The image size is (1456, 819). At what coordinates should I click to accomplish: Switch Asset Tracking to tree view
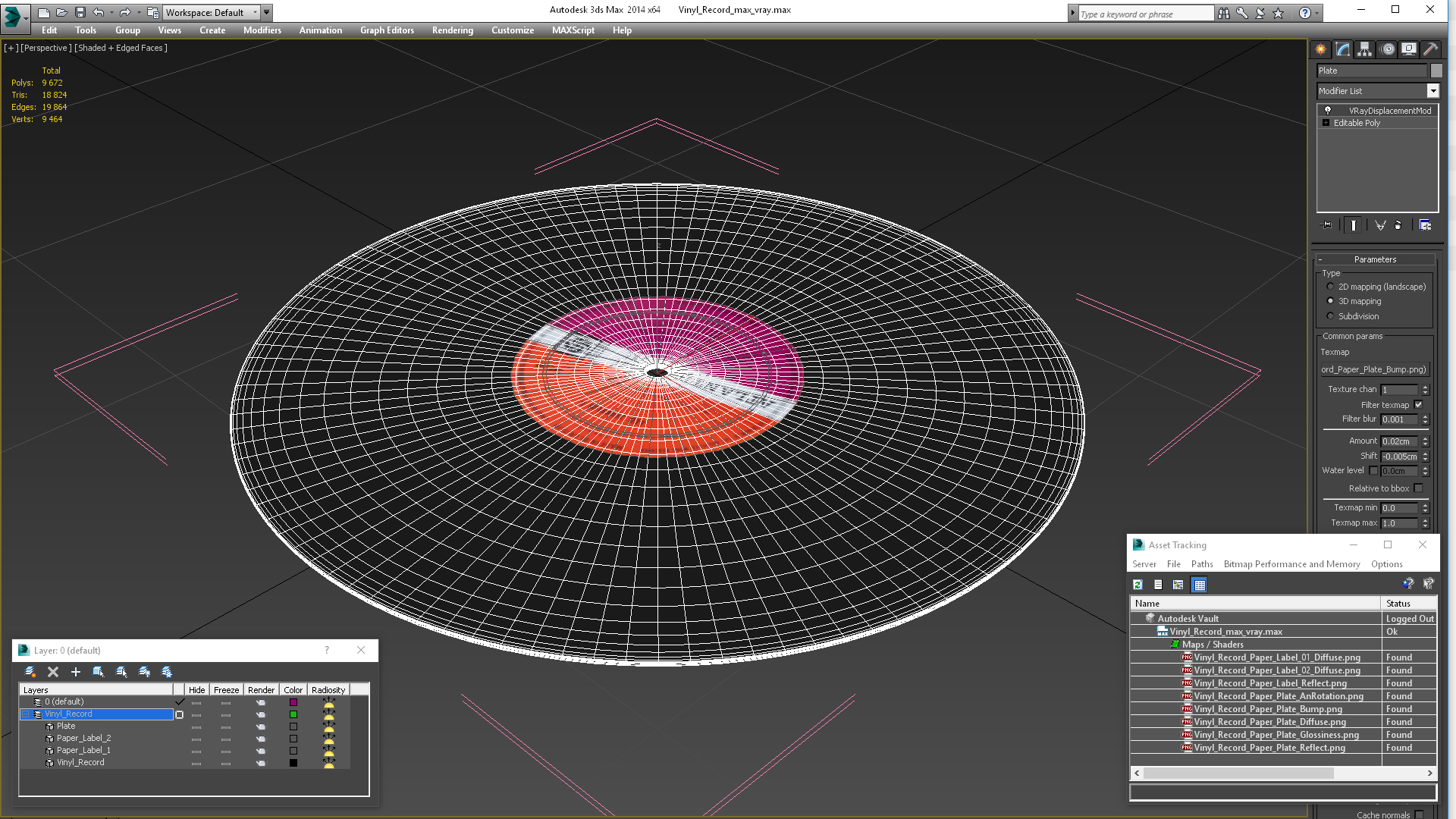tap(1178, 585)
